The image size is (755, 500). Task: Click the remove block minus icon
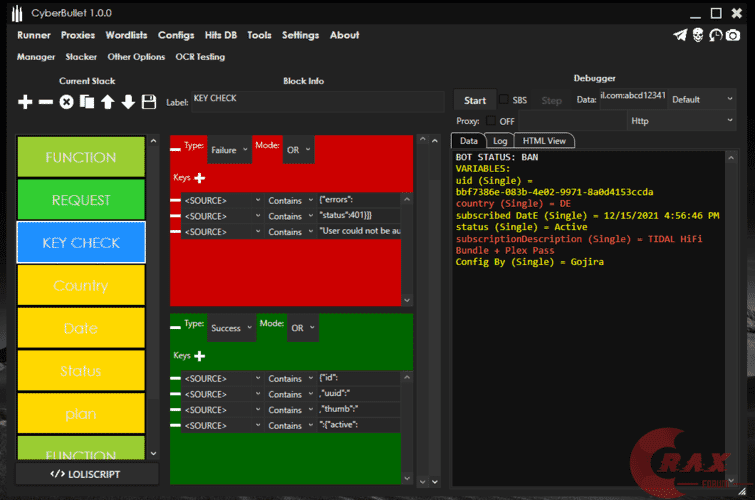46,102
